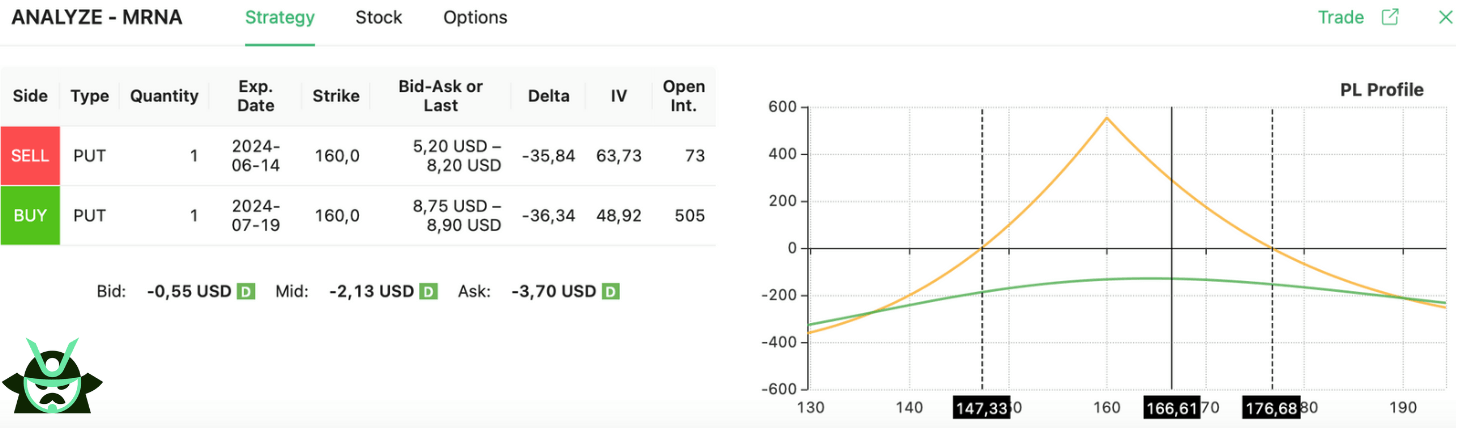
Task: Click the samurai mask logo icon
Action: tap(52, 377)
